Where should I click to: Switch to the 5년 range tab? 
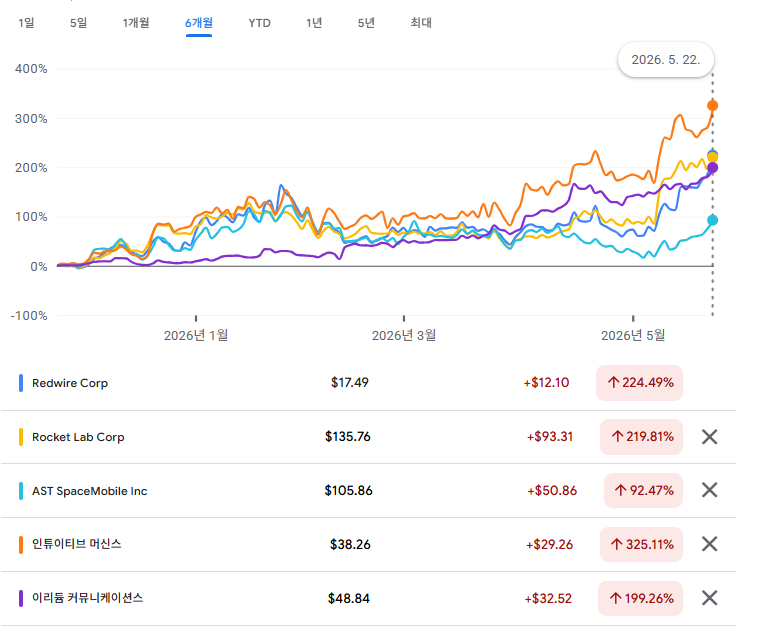(x=366, y=23)
